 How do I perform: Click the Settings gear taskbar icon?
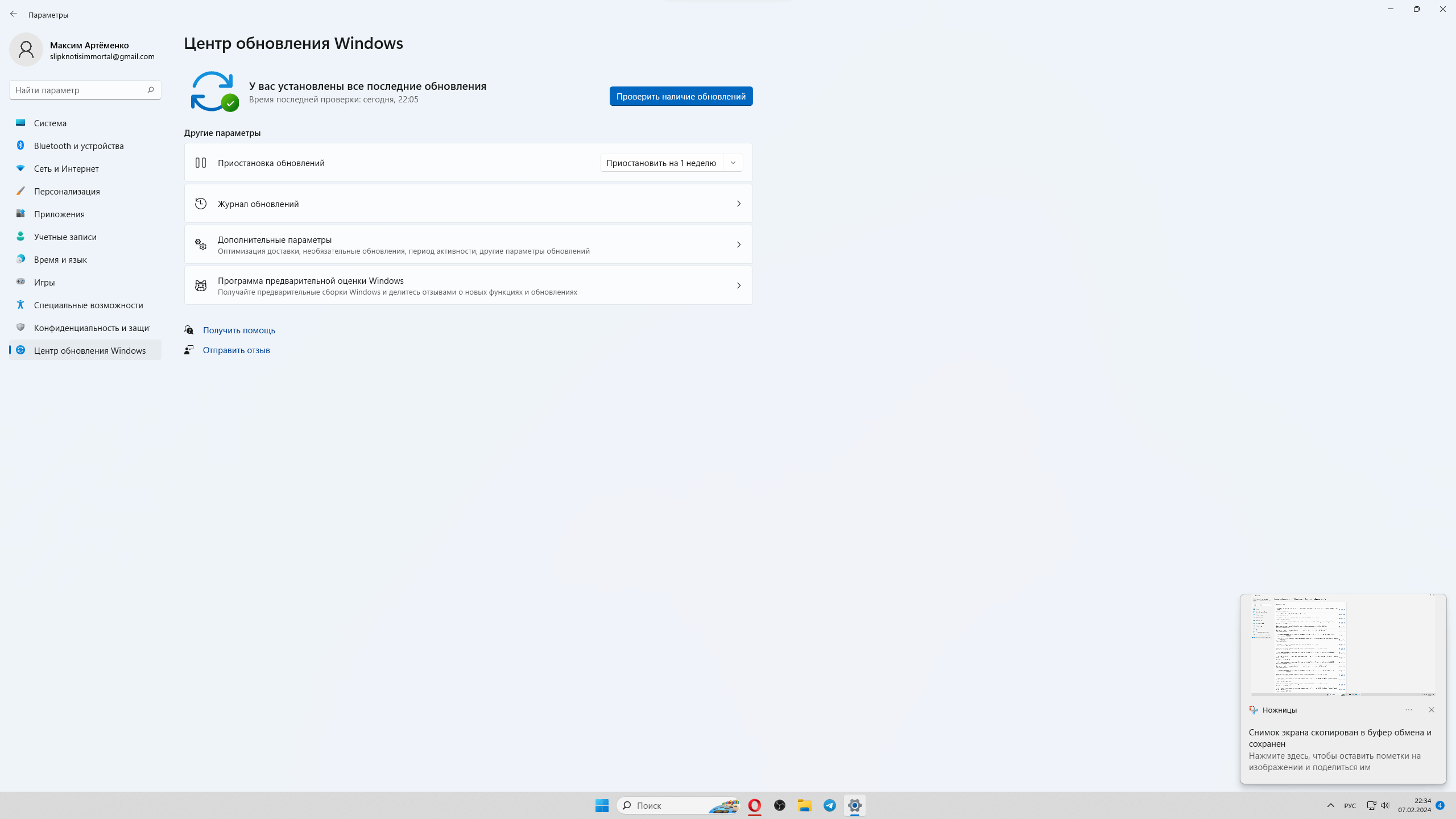[x=855, y=805]
